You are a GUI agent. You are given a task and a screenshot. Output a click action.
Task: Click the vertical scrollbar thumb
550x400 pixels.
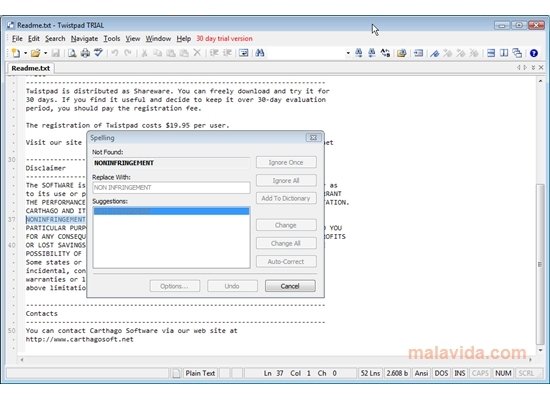point(541,264)
